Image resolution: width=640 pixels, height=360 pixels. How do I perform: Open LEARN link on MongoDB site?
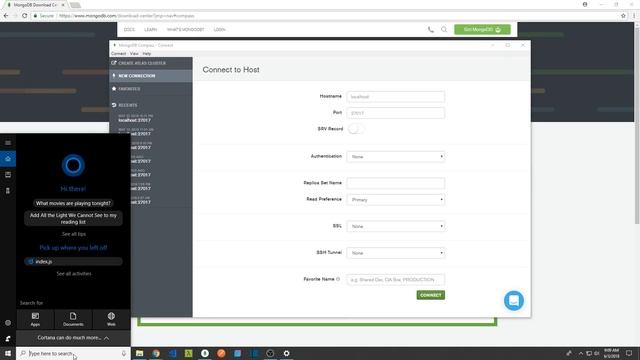coord(150,29)
